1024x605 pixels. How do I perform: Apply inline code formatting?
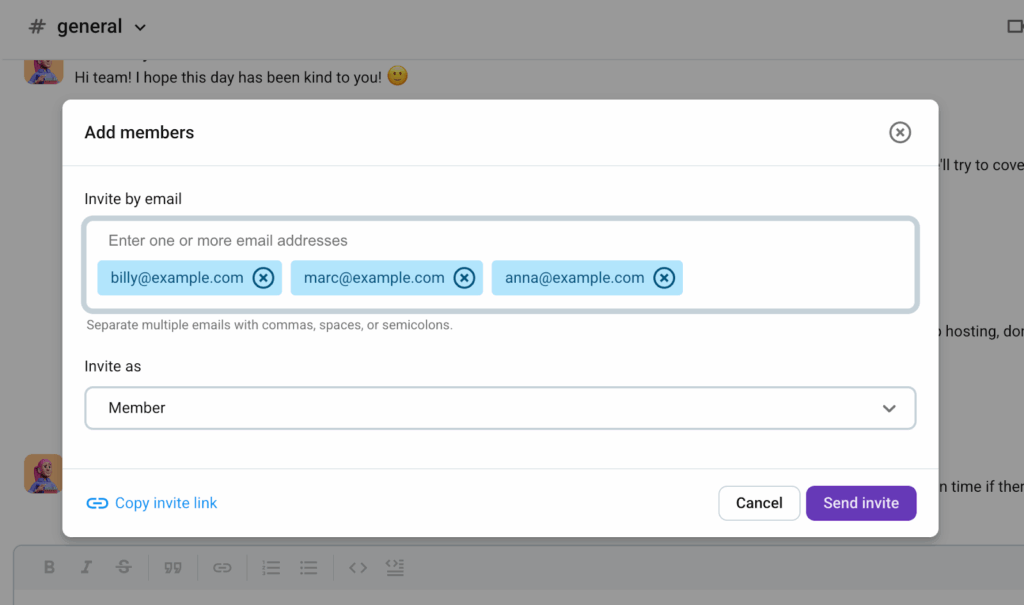[x=358, y=567]
